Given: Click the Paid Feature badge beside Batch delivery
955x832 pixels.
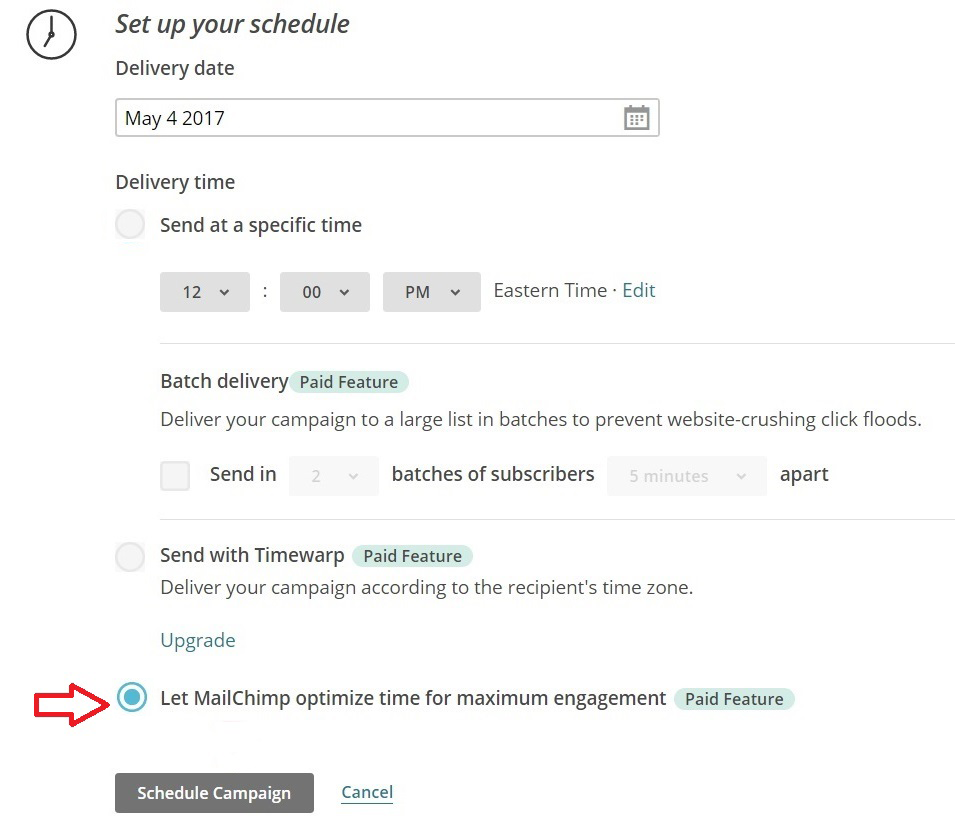Looking at the screenshot, I should (349, 381).
